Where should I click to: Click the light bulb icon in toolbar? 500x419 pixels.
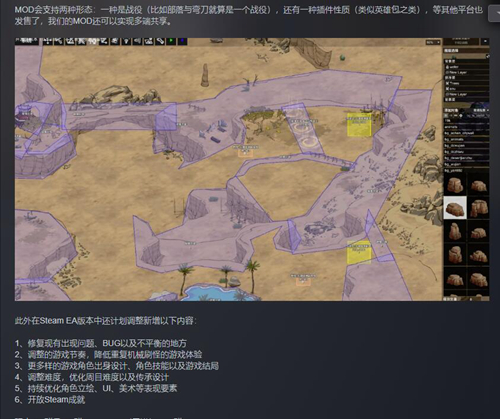[x=126, y=41]
